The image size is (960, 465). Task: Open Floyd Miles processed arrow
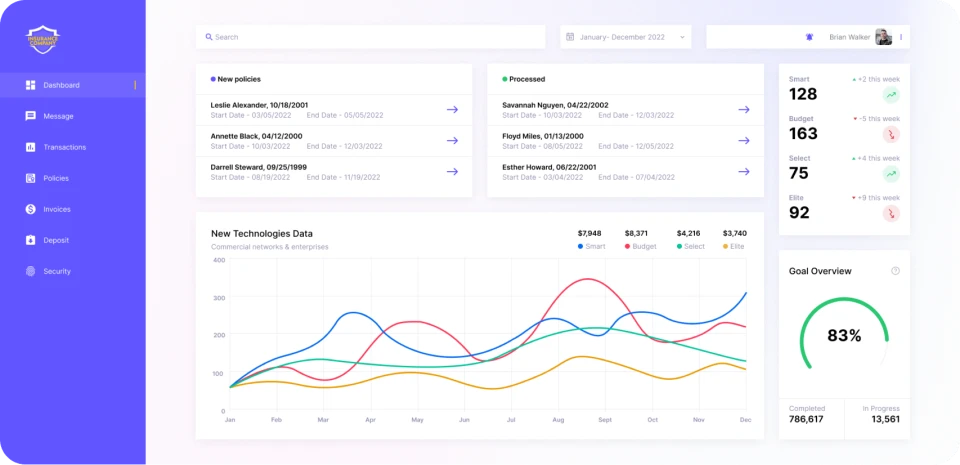click(x=744, y=141)
